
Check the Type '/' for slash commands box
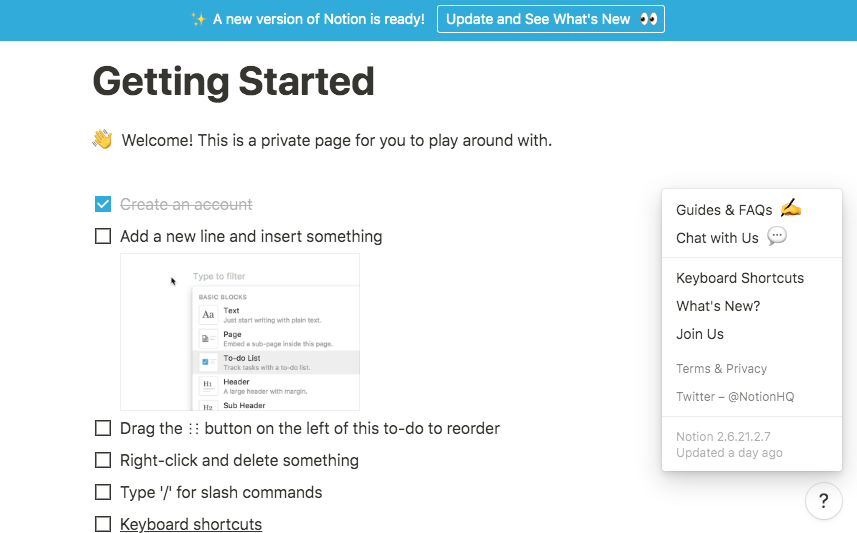[x=103, y=493]
